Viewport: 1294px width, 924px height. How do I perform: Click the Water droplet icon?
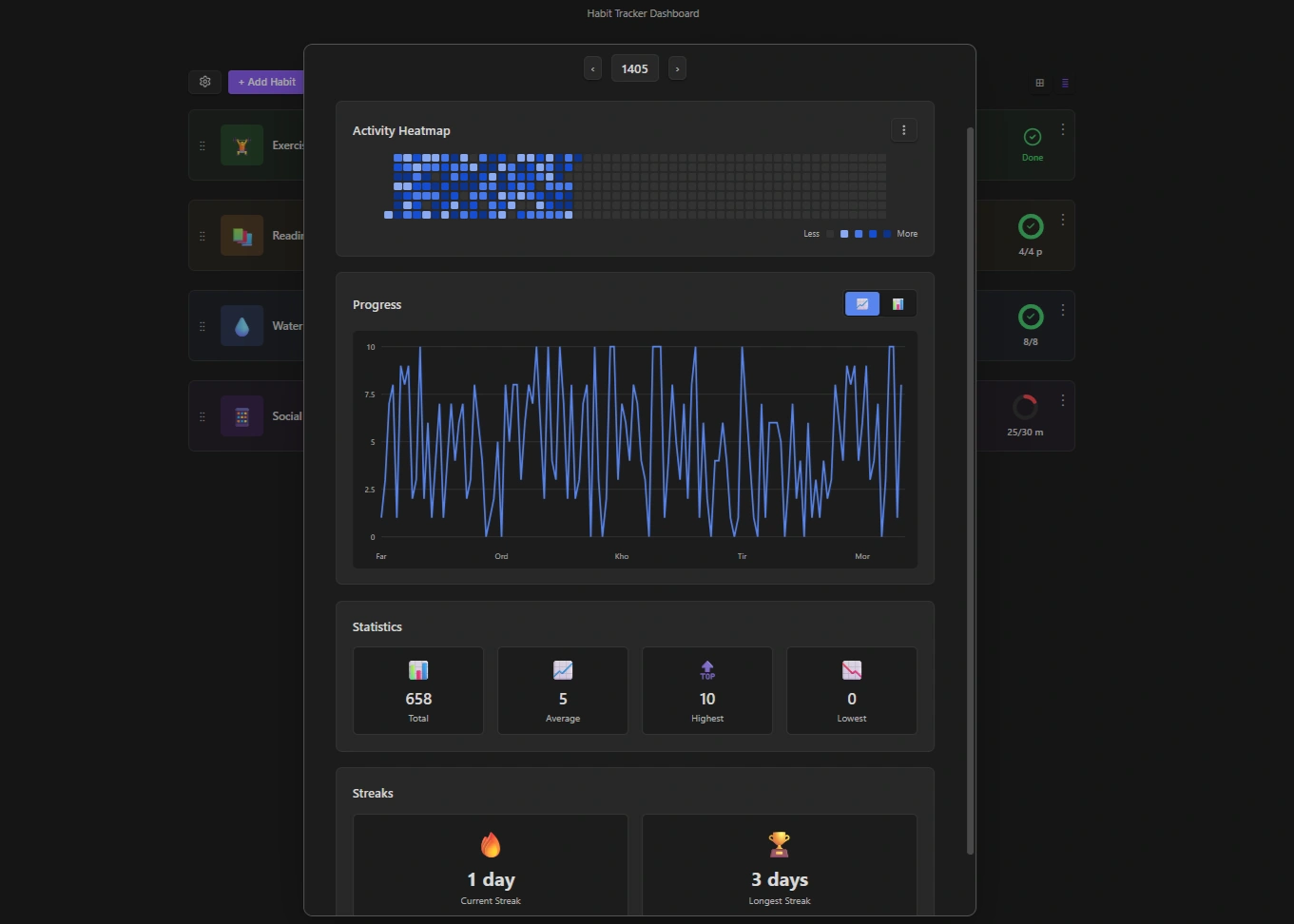pyautogui.click(x=242, y=326)
